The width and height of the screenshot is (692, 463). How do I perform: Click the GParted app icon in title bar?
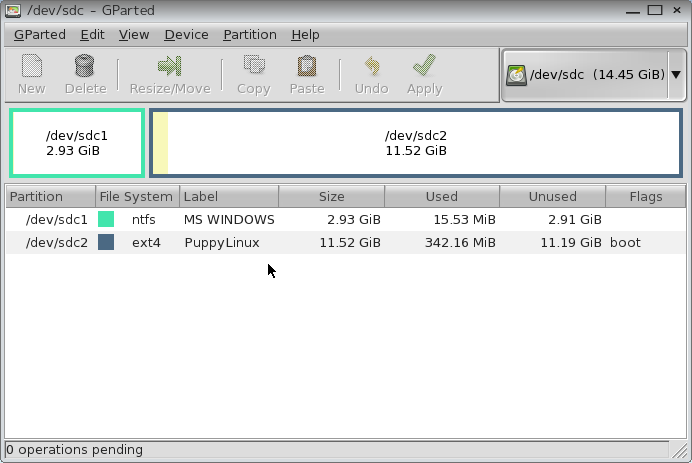(13, 10)
